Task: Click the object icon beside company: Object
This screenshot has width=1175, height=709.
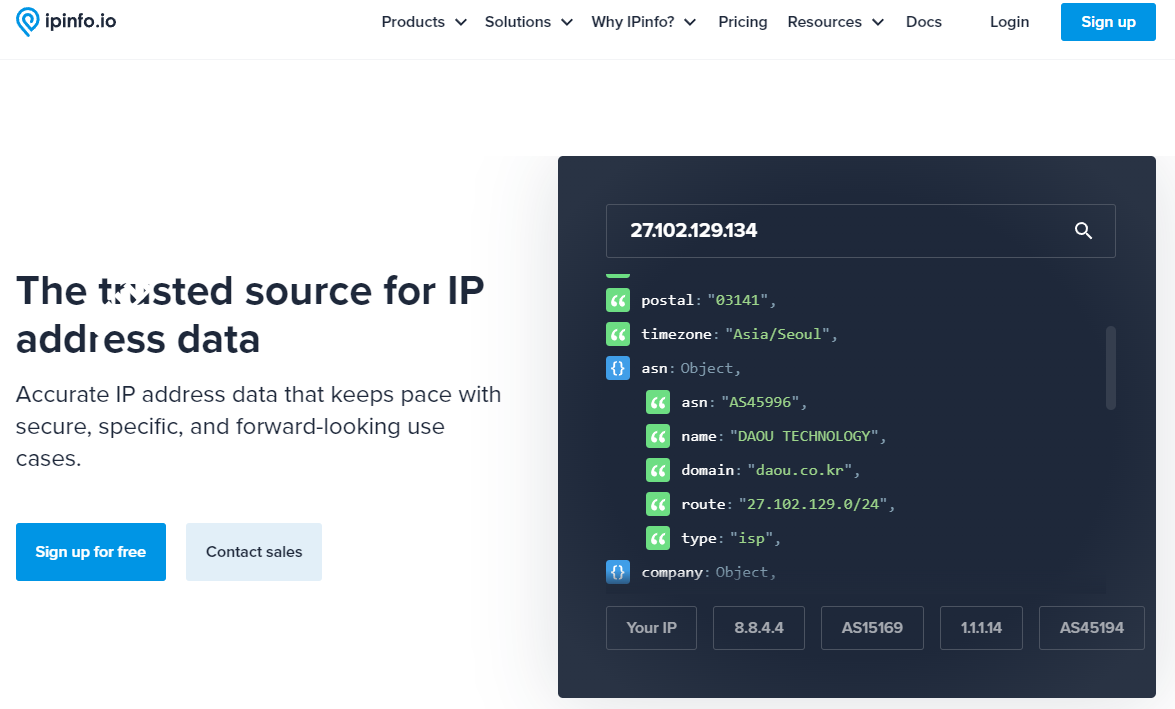Action: pyautogui.click(x=618, y=572)
